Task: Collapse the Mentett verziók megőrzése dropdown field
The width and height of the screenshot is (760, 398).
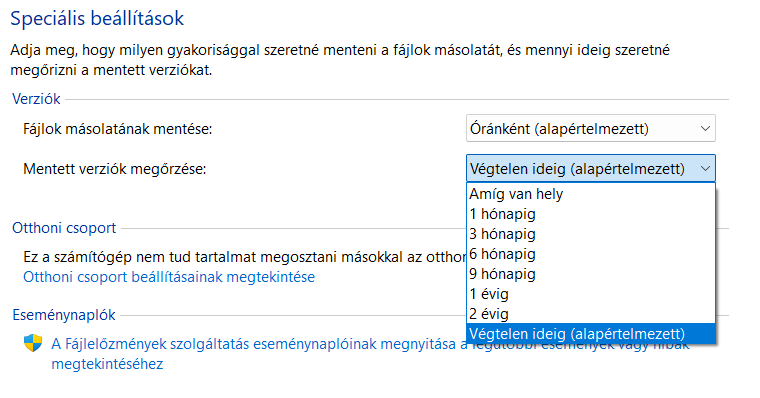Action: point(590,169)
